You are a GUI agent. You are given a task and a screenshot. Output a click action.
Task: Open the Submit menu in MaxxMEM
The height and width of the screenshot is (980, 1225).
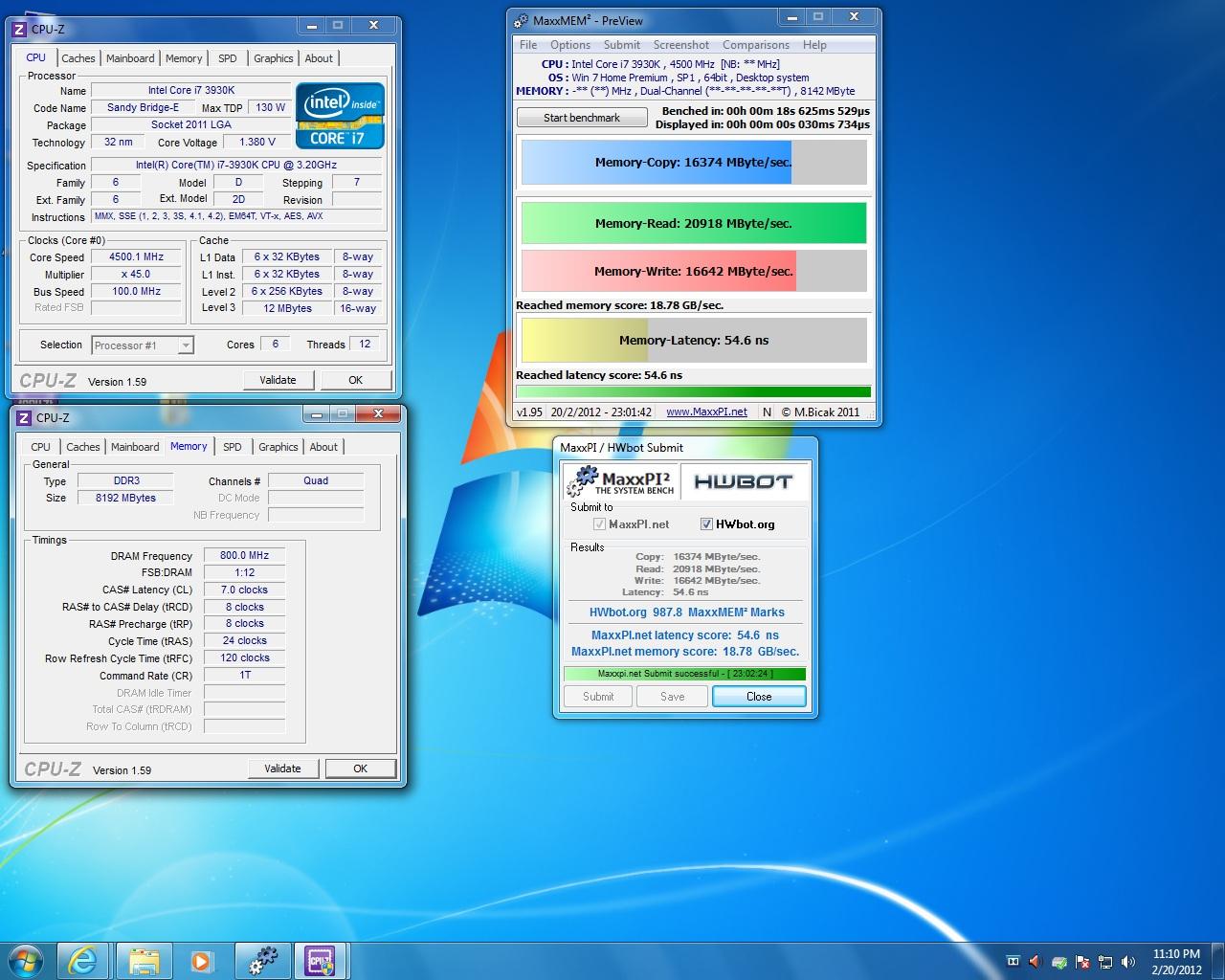(622, 45)
